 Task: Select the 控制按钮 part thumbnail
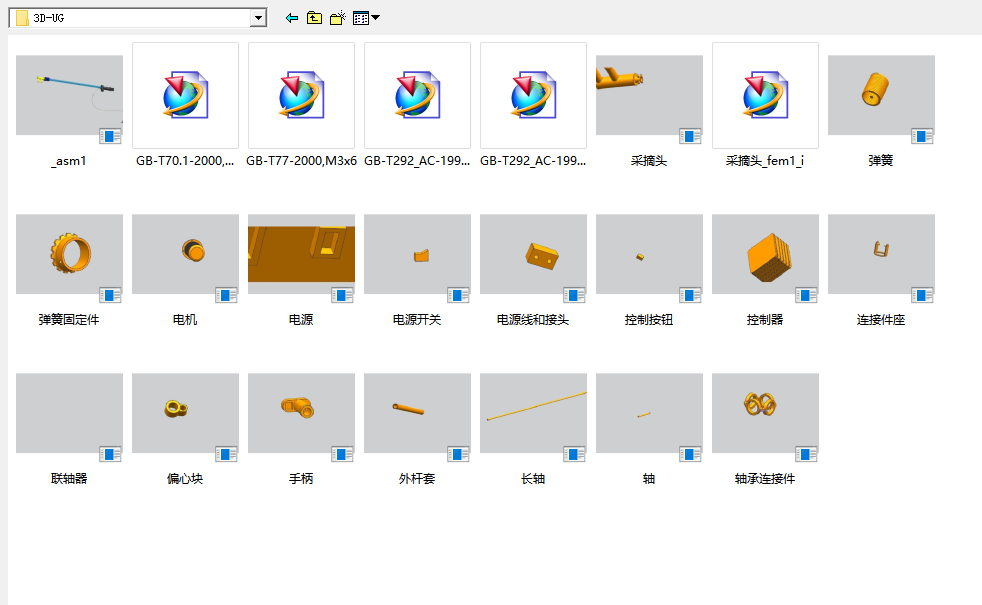pyautogui.click(x=649, y=254)
